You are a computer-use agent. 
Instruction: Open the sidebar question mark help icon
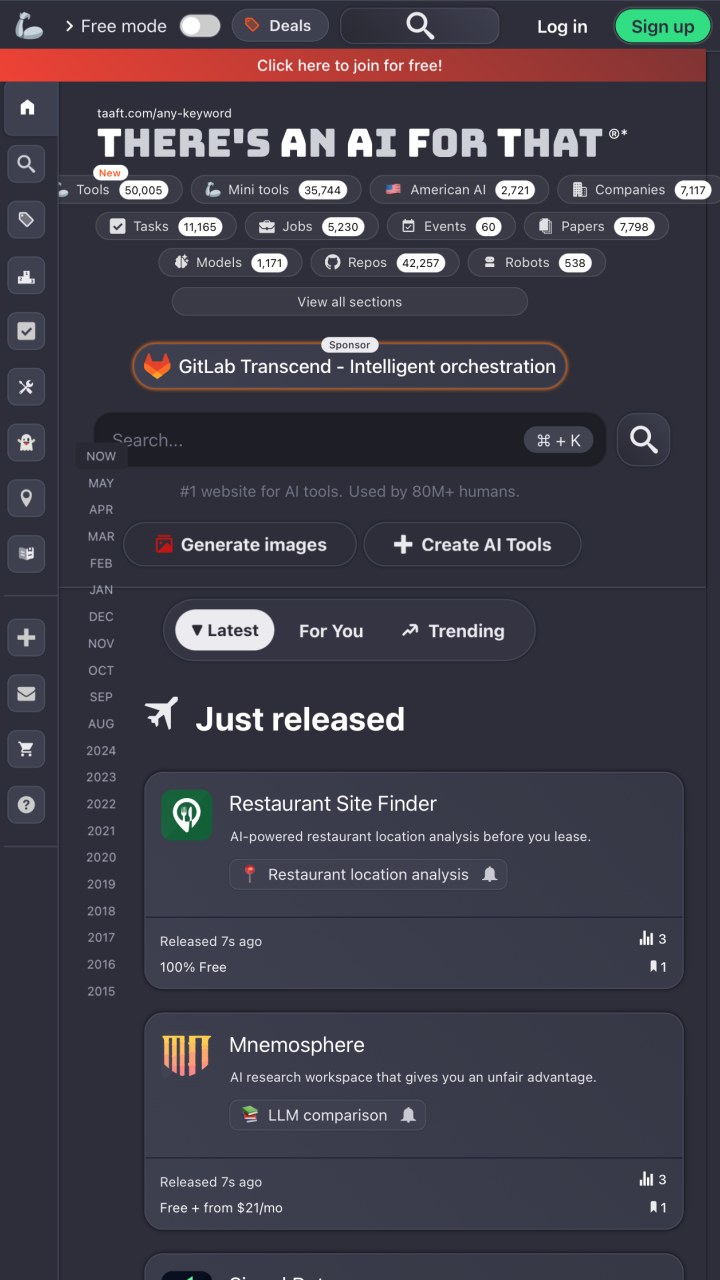coord(27,804)
